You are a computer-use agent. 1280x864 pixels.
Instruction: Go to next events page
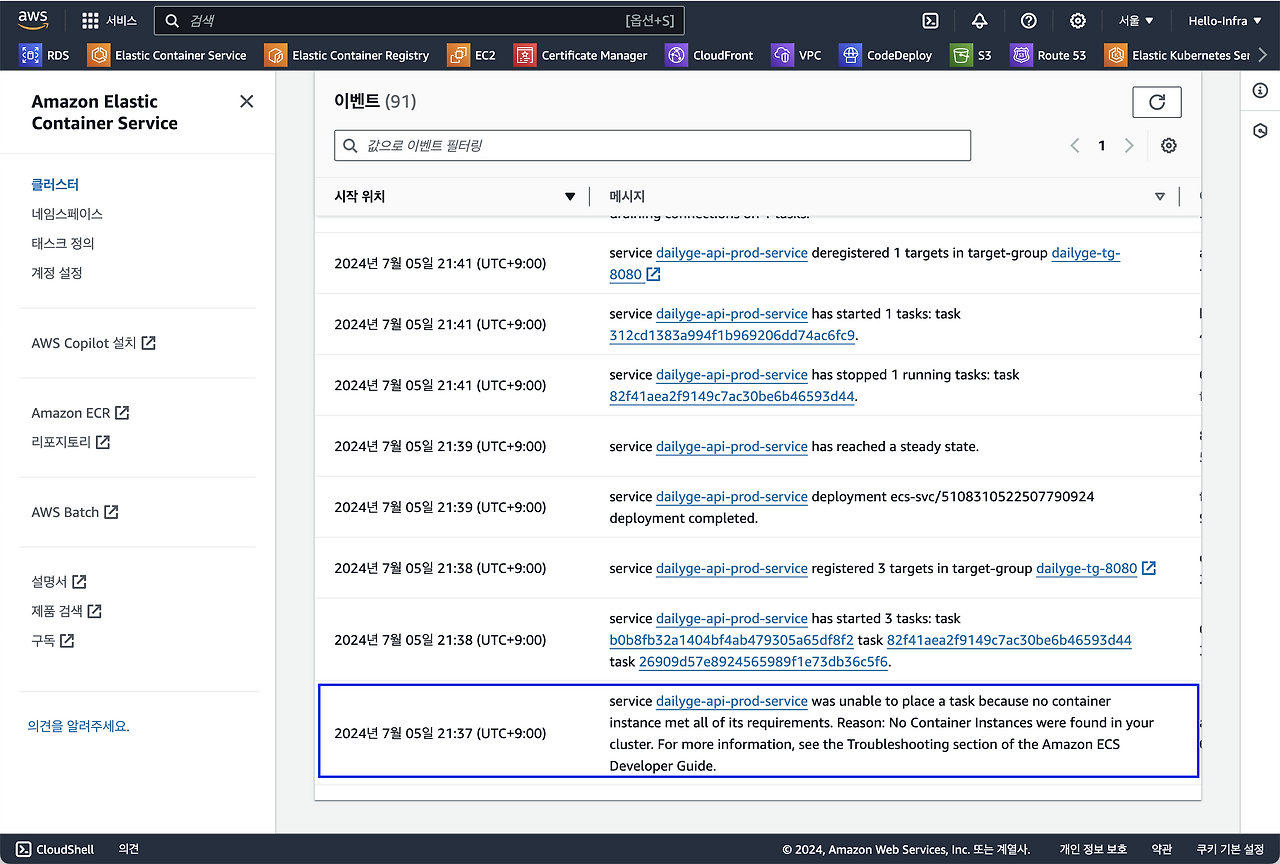pyautogui.click(x=1129, y=146)
